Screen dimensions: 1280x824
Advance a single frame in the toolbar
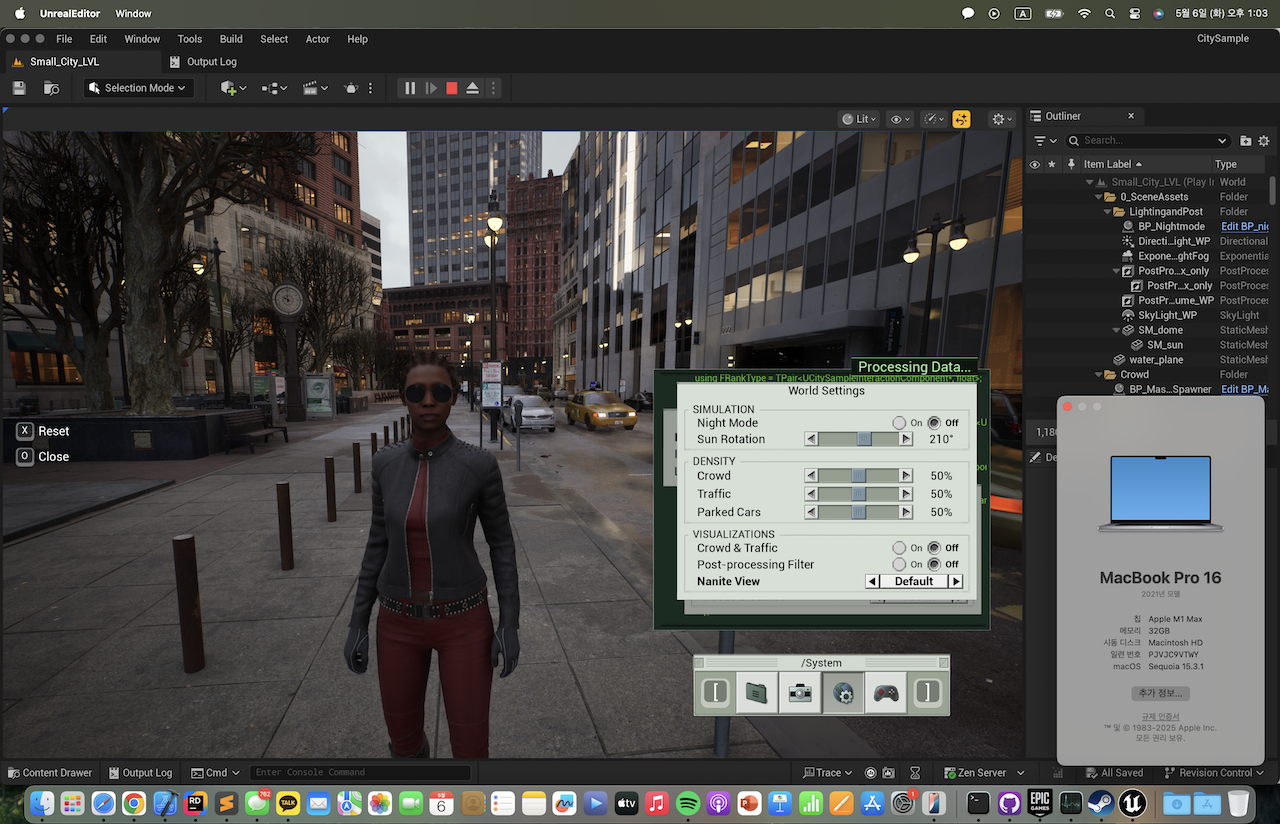pos(431,88)
